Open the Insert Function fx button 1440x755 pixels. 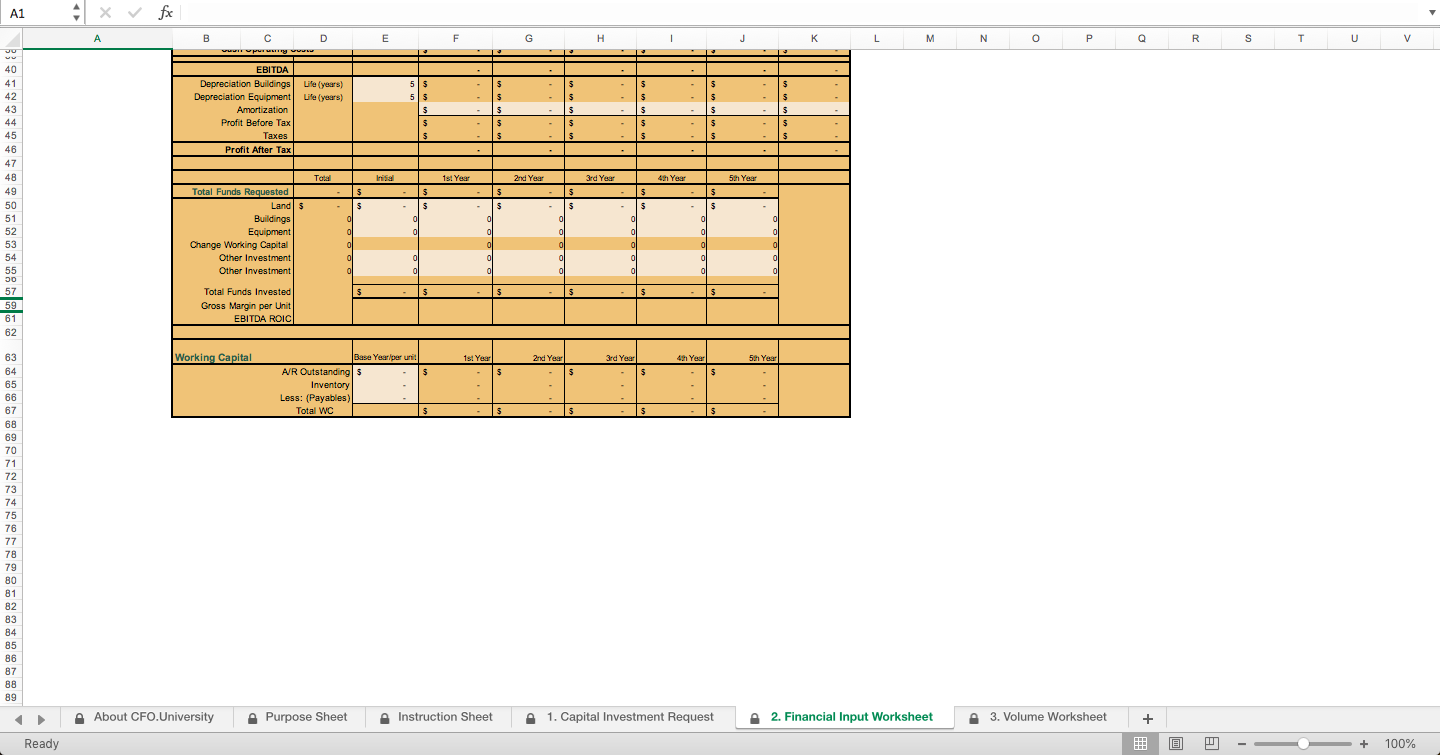(x=166, y=12)
